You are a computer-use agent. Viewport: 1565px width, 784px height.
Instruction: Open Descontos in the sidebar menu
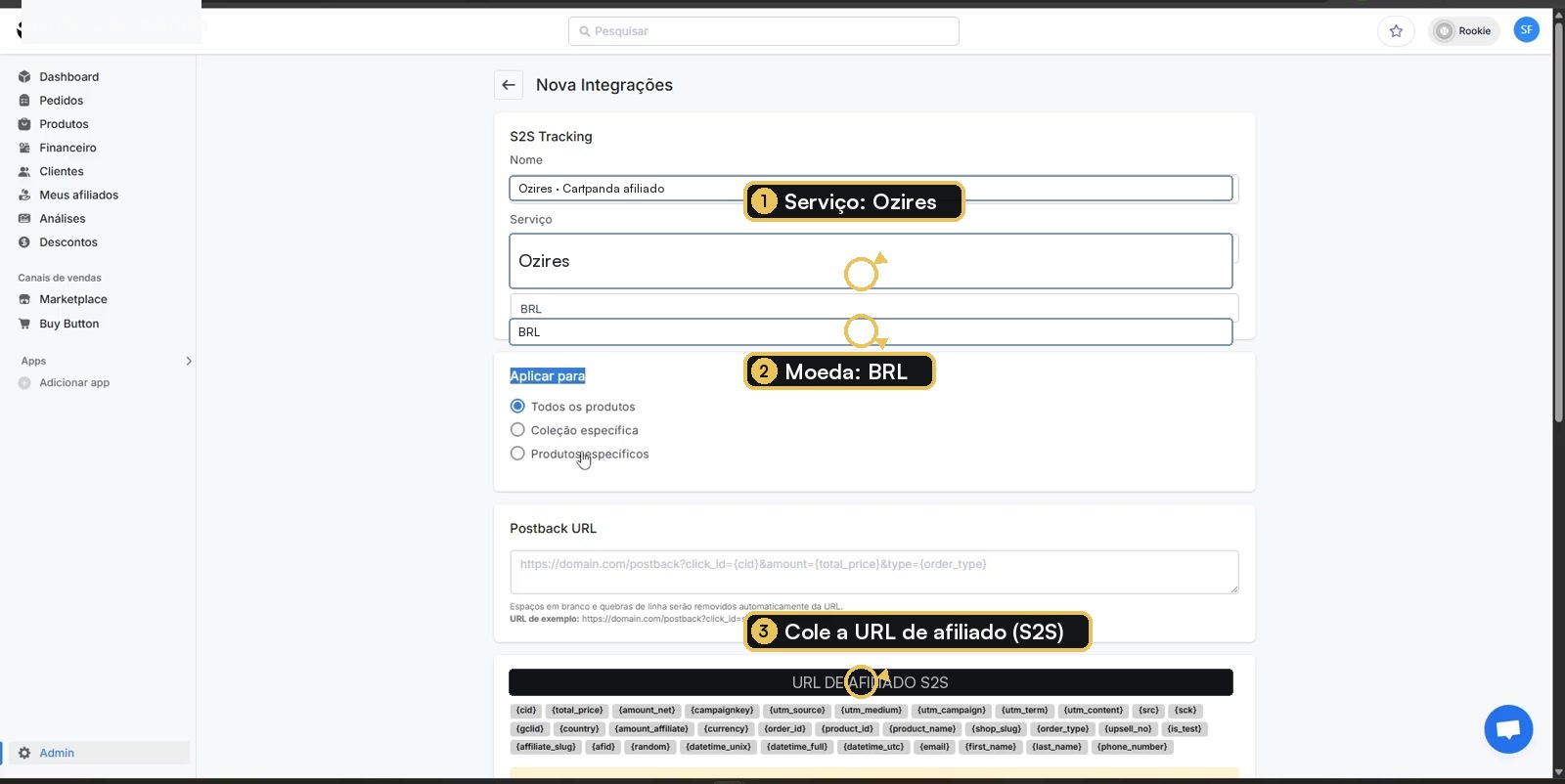point(68,242)
